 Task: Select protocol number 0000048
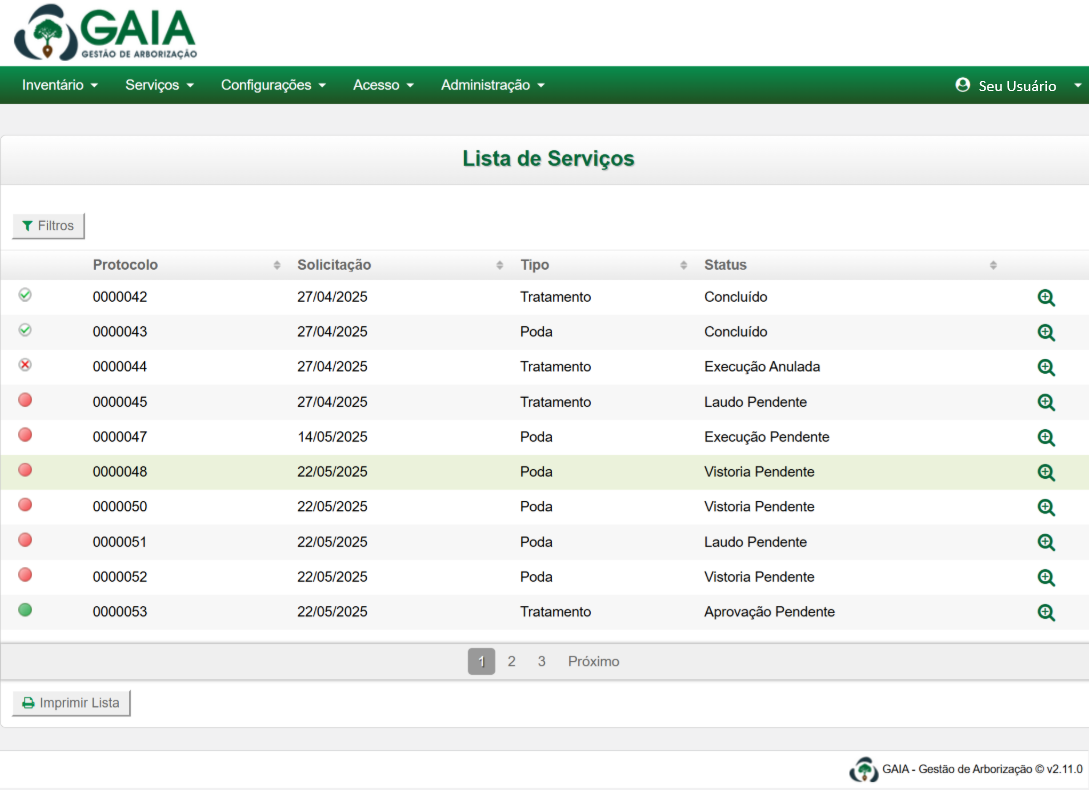pyautogui.click(x=119, y=472)
